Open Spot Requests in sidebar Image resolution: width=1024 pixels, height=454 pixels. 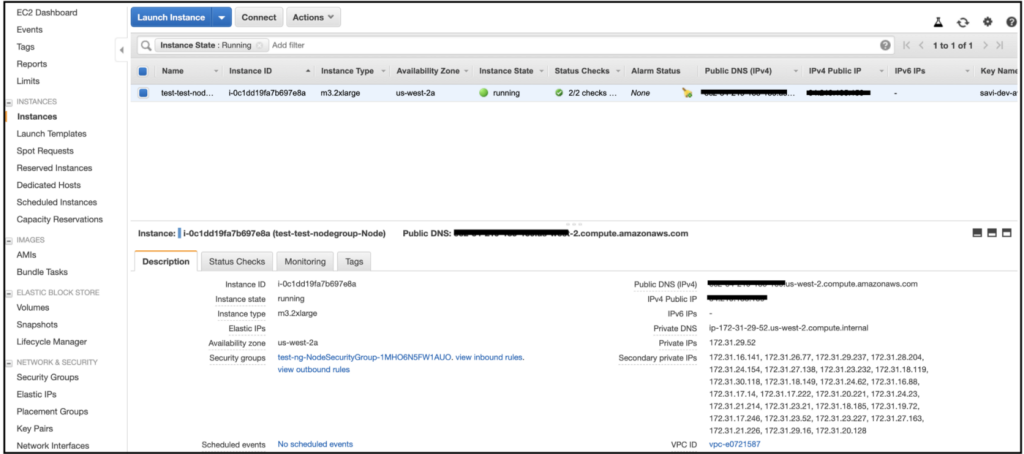45,151
